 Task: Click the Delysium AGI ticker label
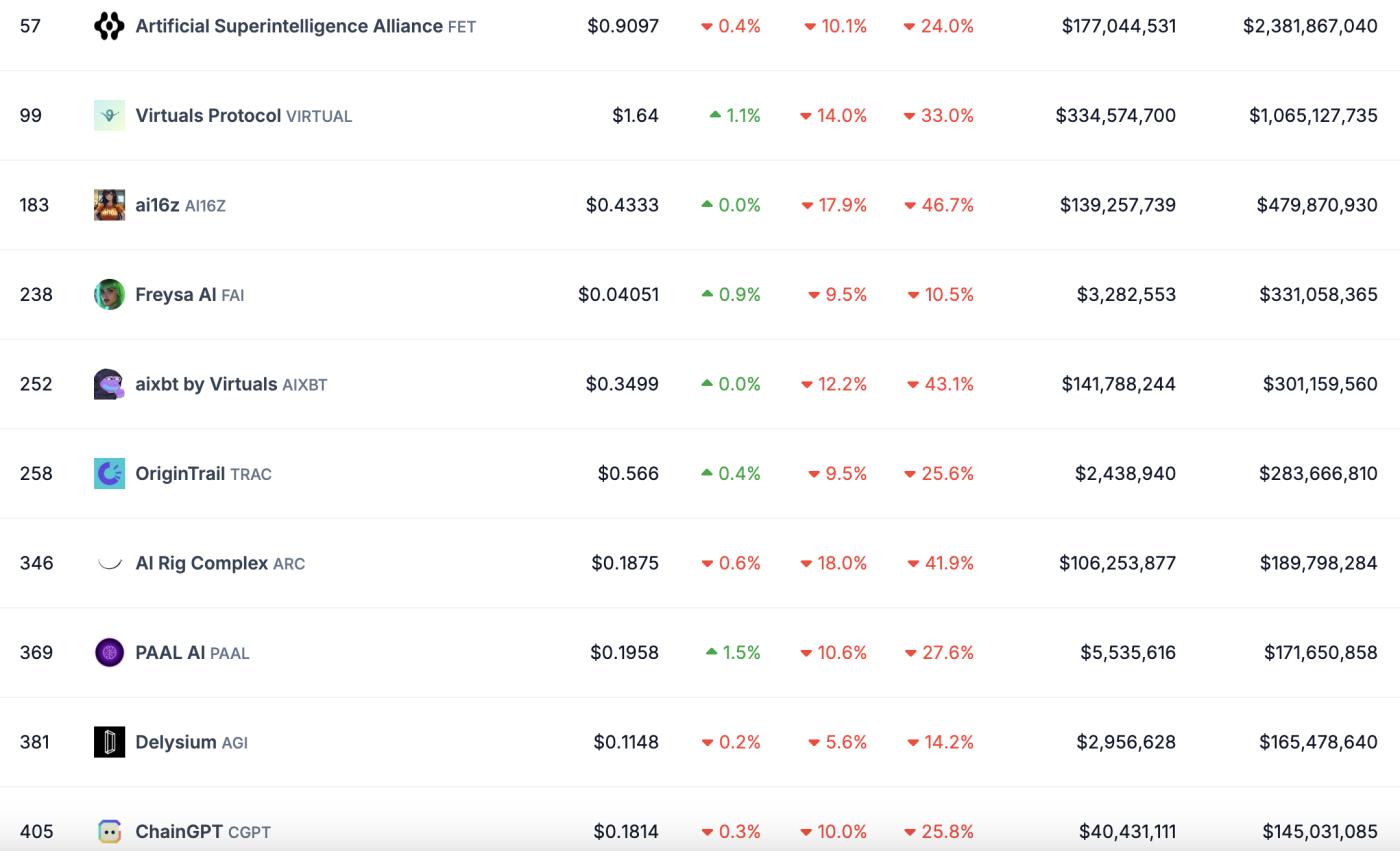237,742
